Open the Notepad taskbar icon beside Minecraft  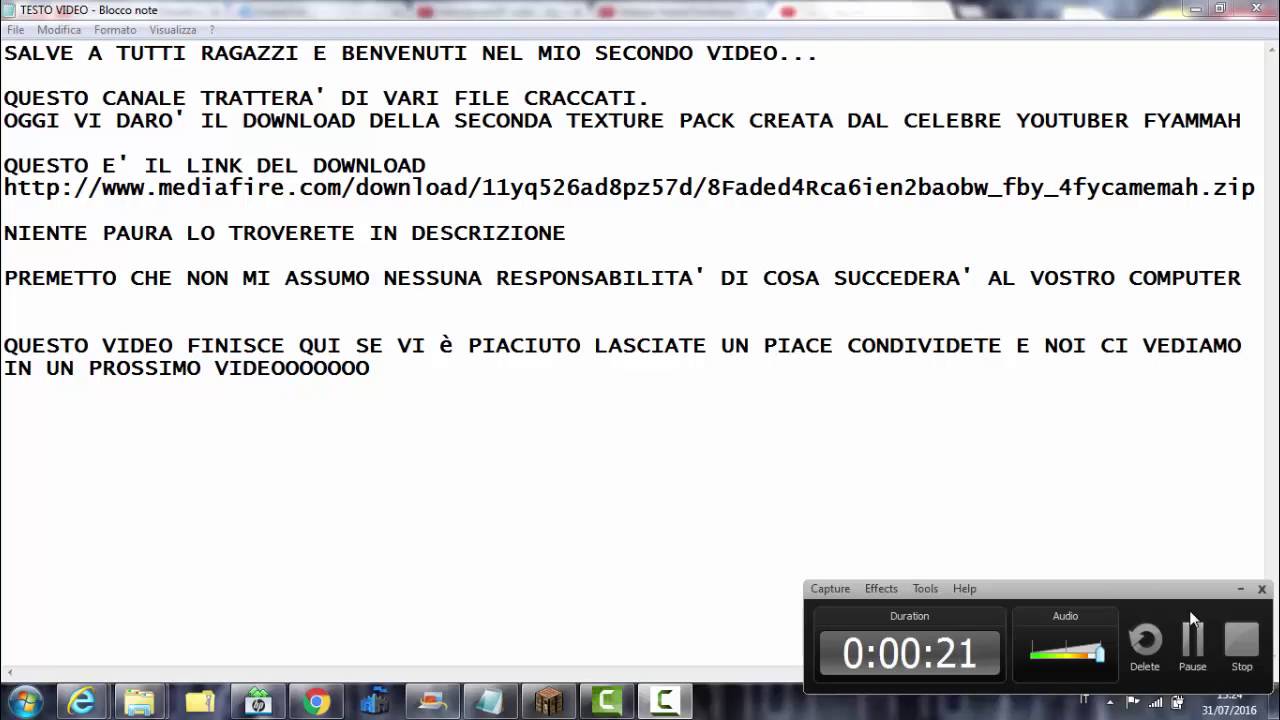[490, 702]
